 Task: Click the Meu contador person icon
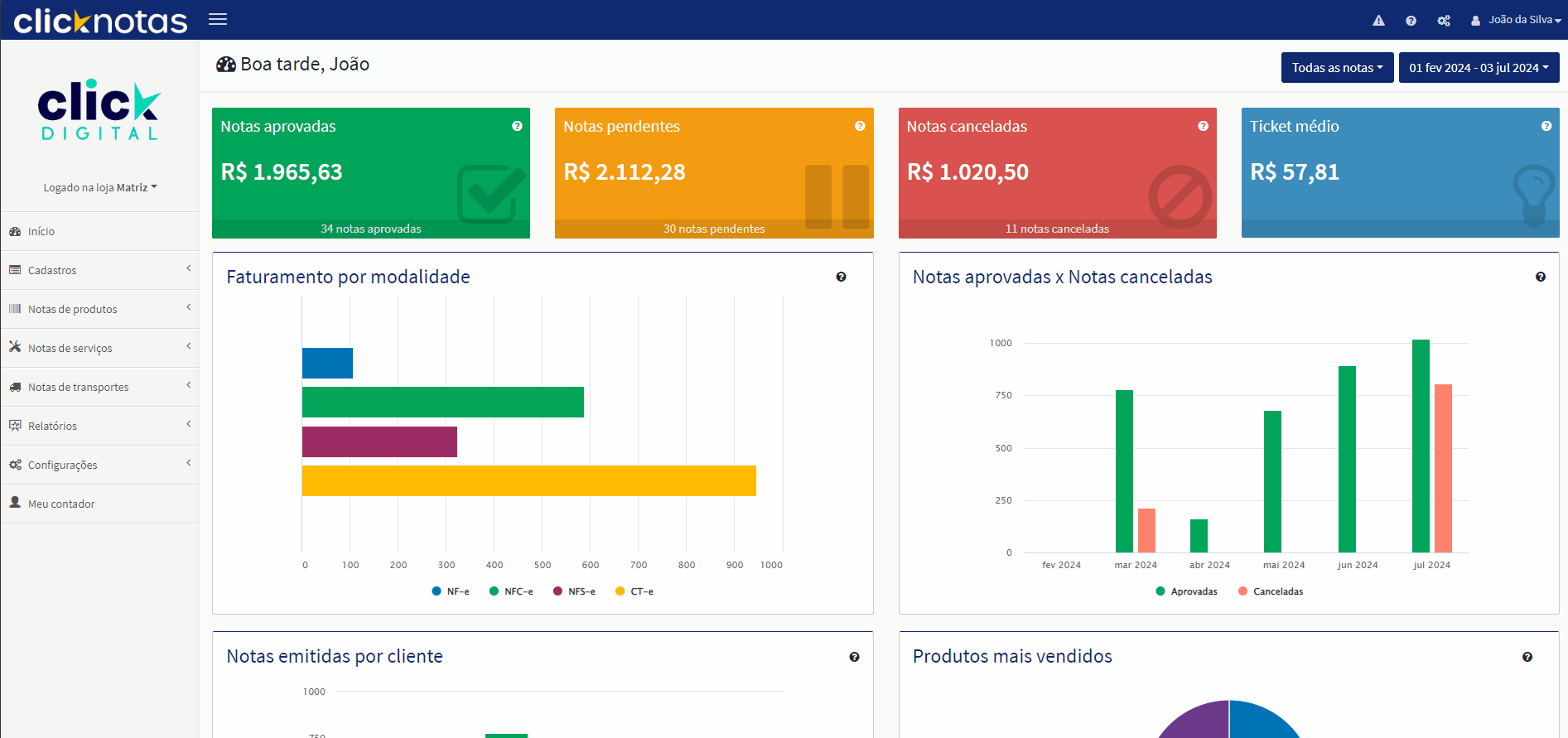(x=15, y=502)
